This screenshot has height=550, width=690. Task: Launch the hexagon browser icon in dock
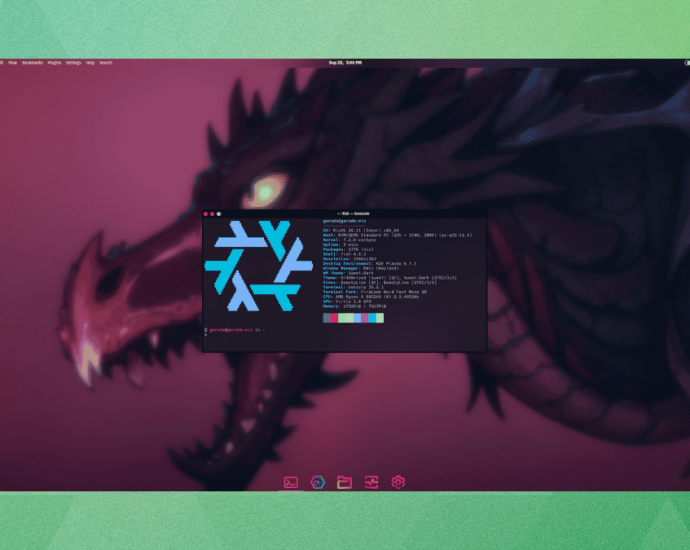tap(318, 482)
